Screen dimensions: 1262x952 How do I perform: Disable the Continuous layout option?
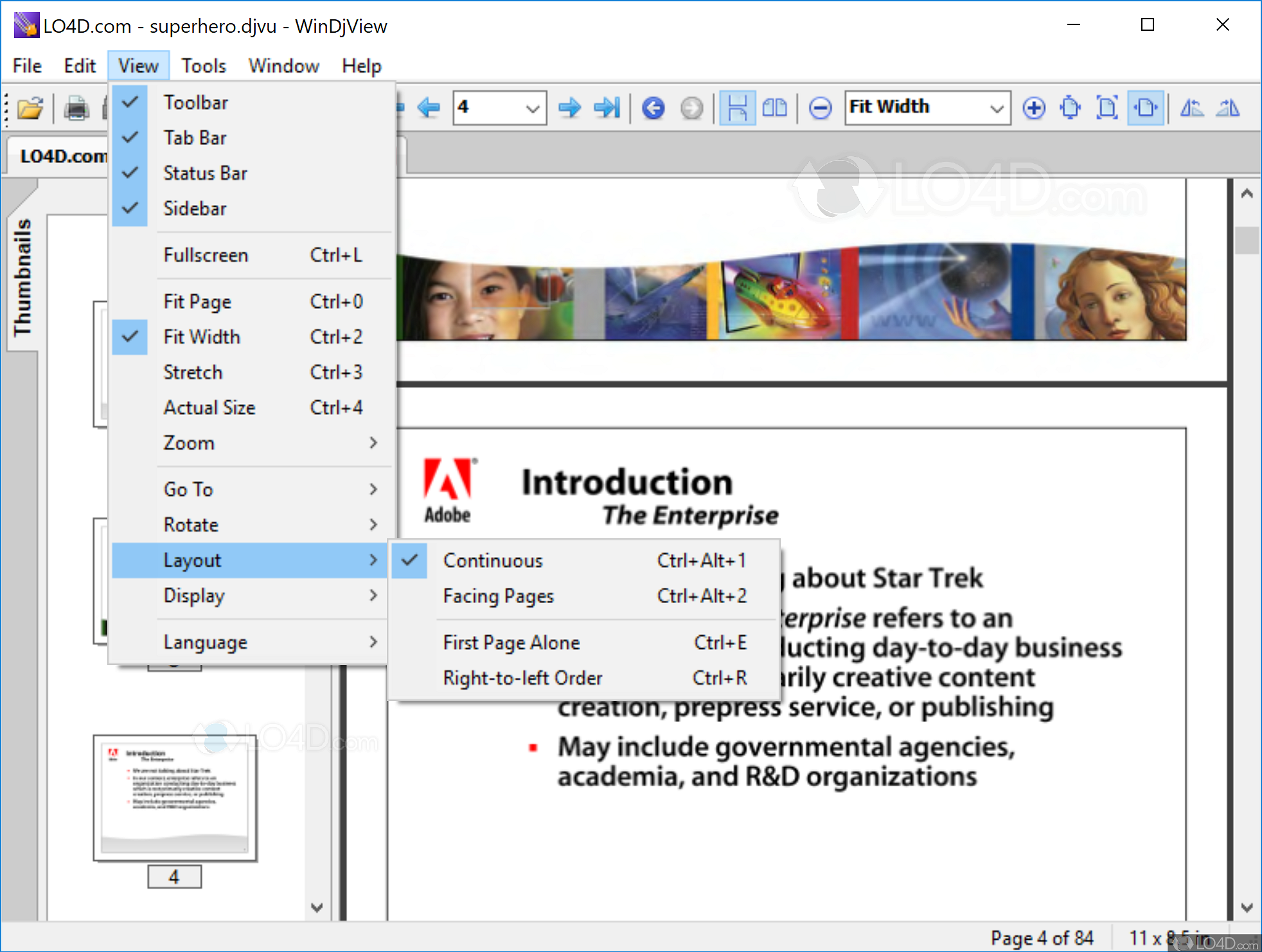pos(493,560)
